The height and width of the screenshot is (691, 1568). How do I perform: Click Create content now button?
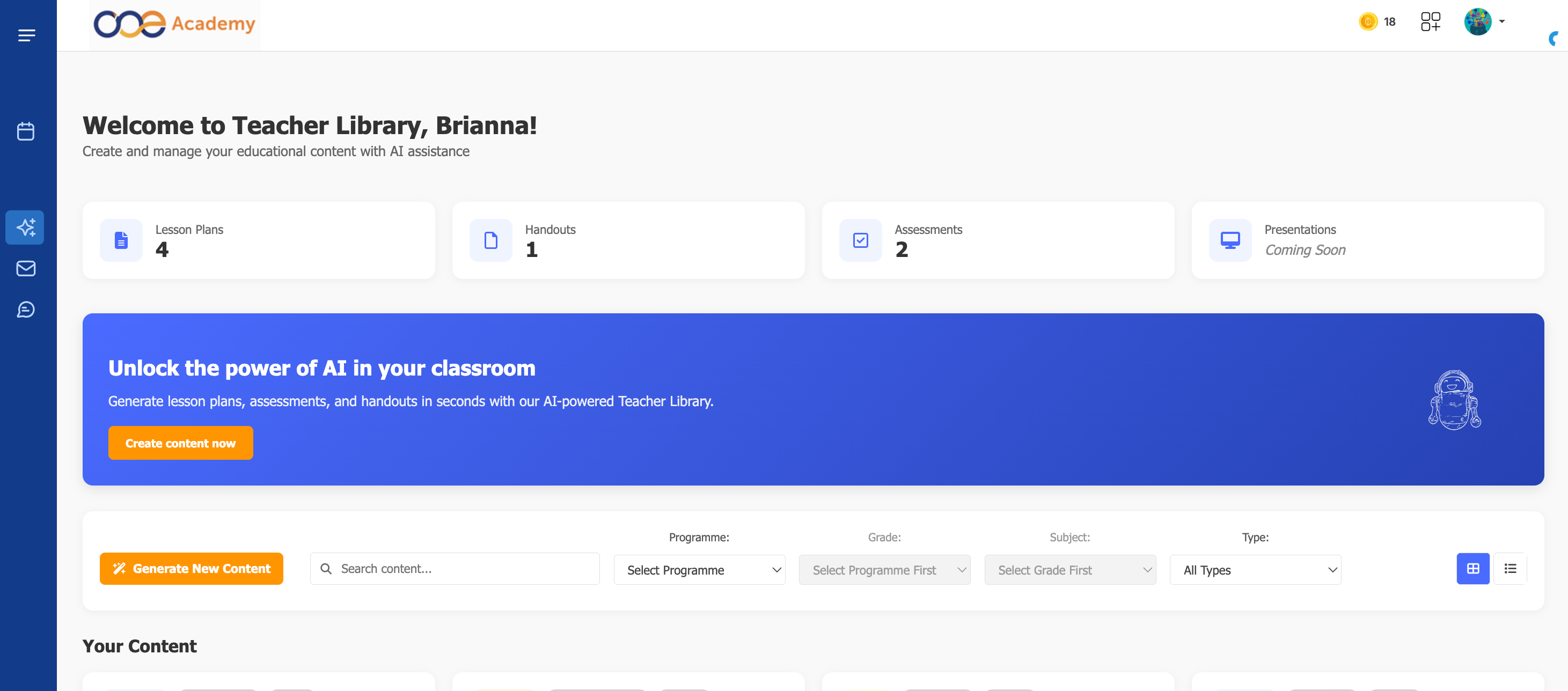click(x=180, y=443)
